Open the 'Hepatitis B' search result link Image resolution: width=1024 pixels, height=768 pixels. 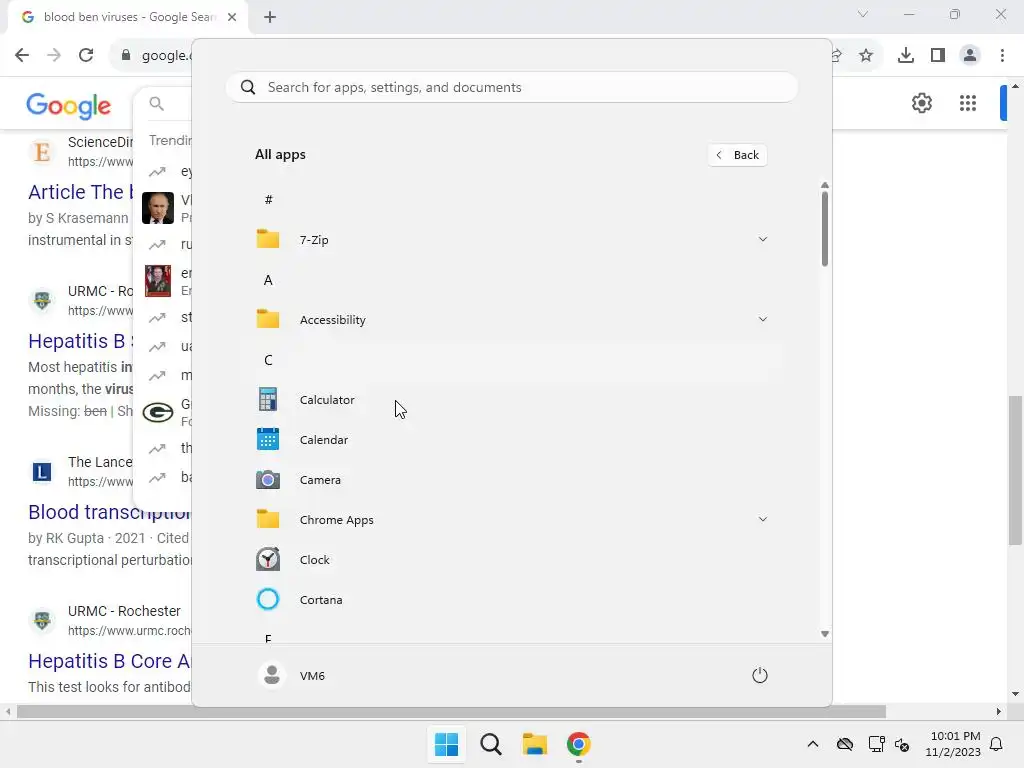click(x=80, y=341)
